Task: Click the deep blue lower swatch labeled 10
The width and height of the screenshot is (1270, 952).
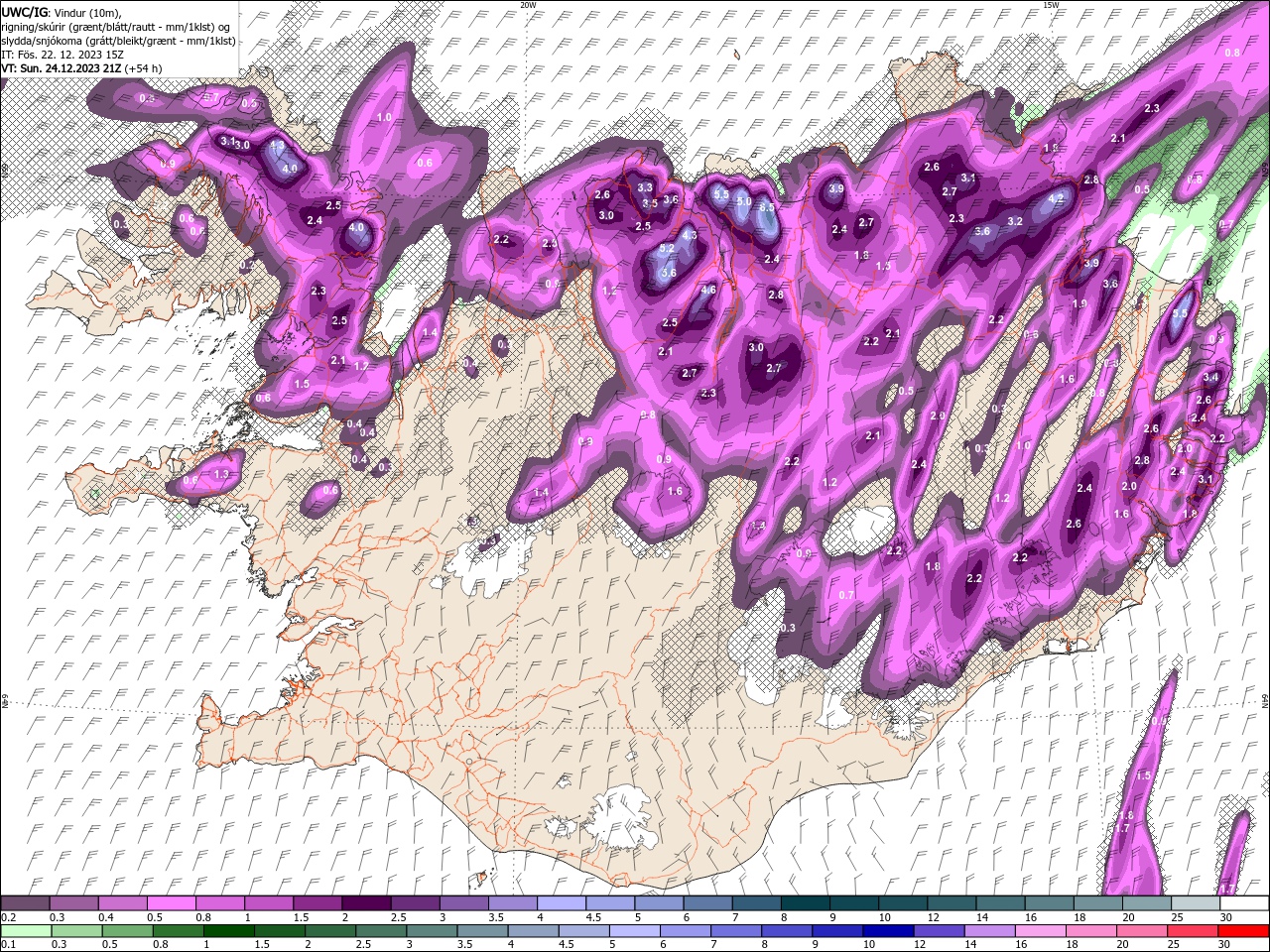Action: click(887, 931)
